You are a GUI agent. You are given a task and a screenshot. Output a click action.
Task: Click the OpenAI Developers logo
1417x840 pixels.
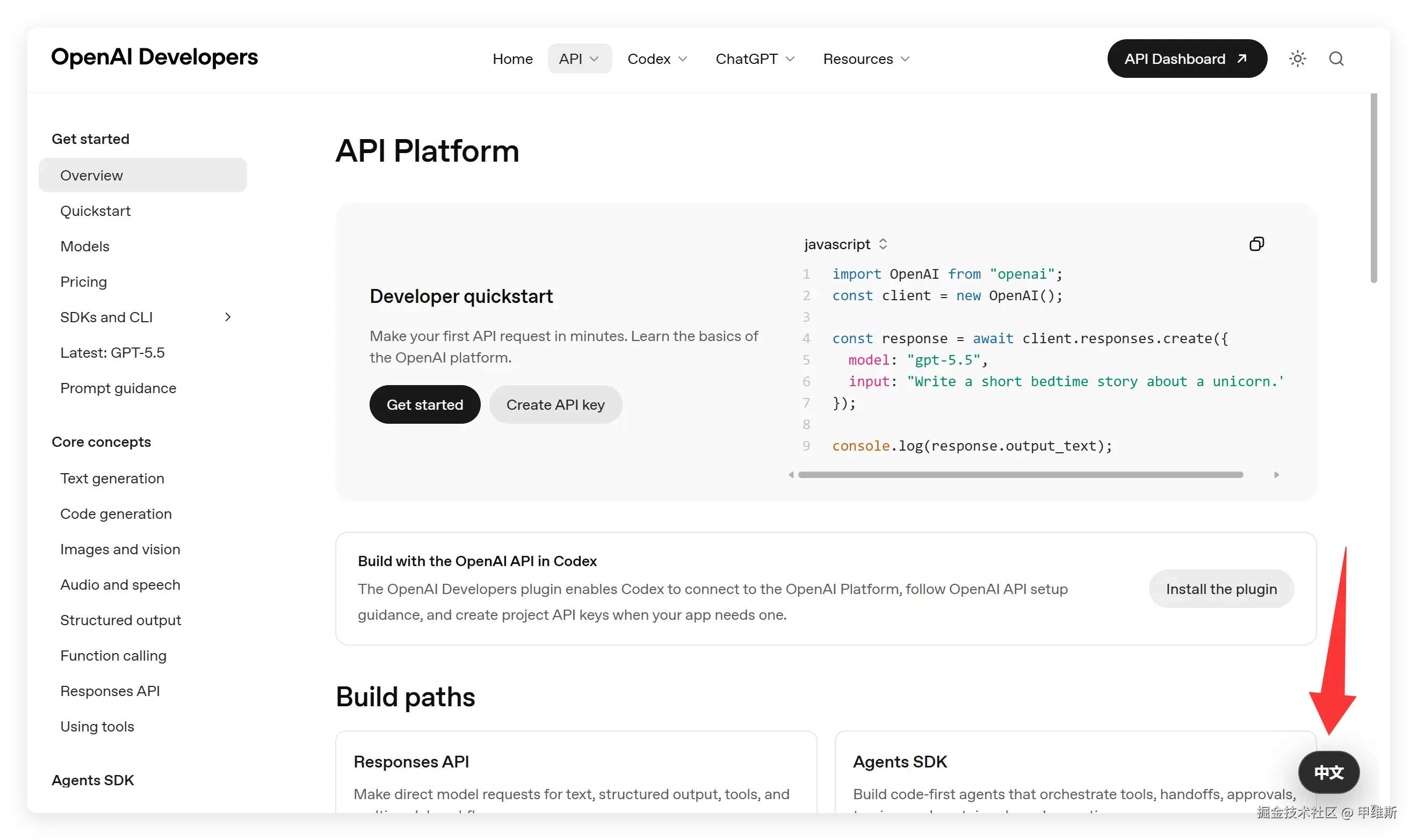coord(154,57)
